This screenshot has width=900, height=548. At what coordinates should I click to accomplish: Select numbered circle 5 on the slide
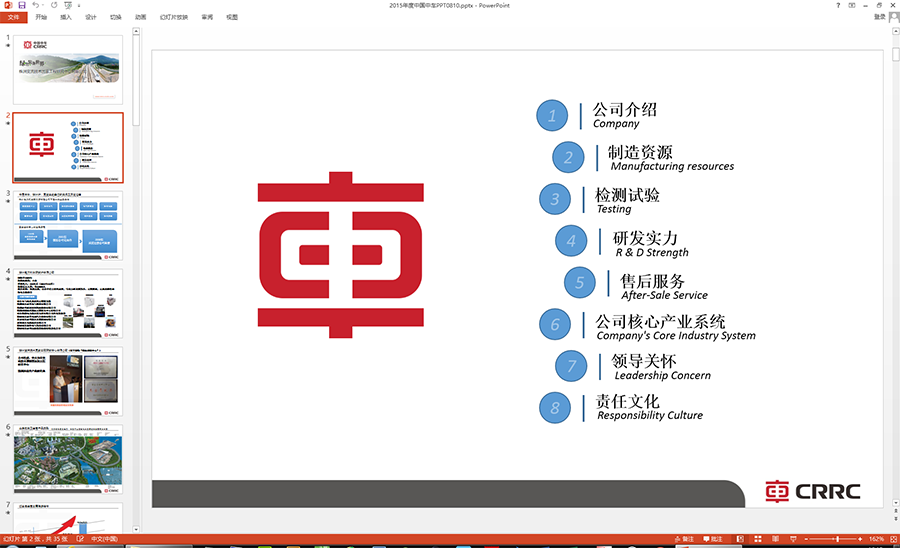(579, 282)
